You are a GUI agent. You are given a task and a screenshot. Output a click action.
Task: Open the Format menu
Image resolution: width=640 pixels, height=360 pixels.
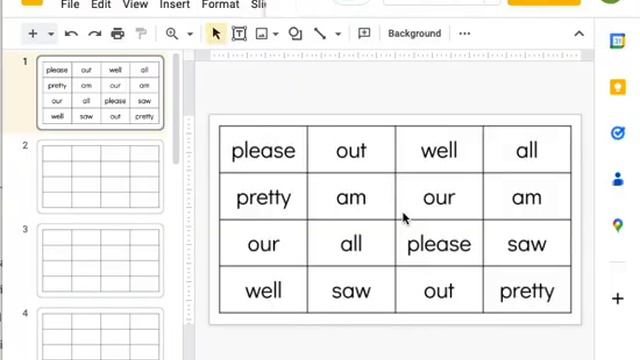pos(220,5)
